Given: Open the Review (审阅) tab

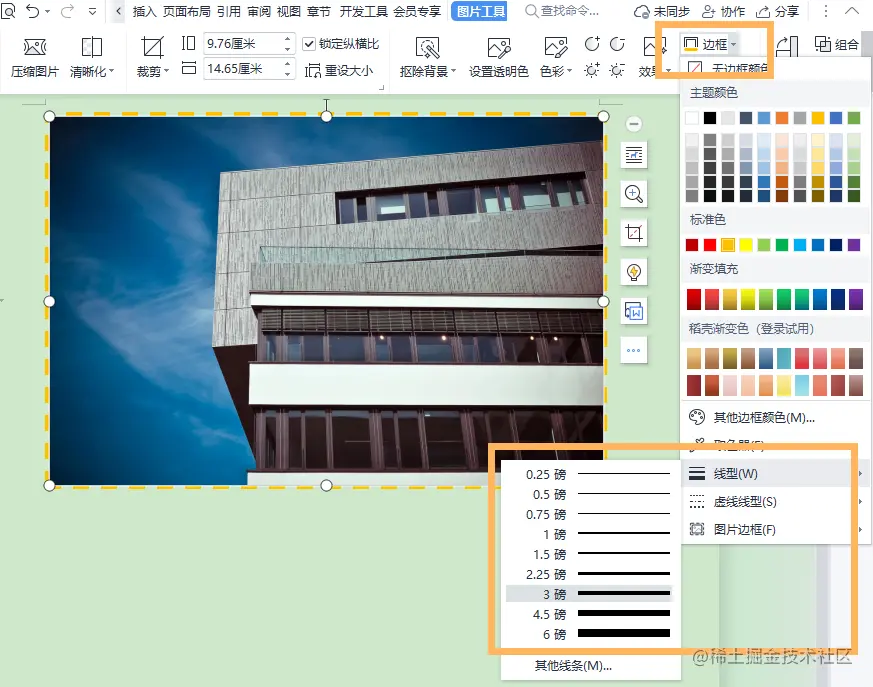Looking at the screenshot, I should pyautogui.click(x=259, y=11).
